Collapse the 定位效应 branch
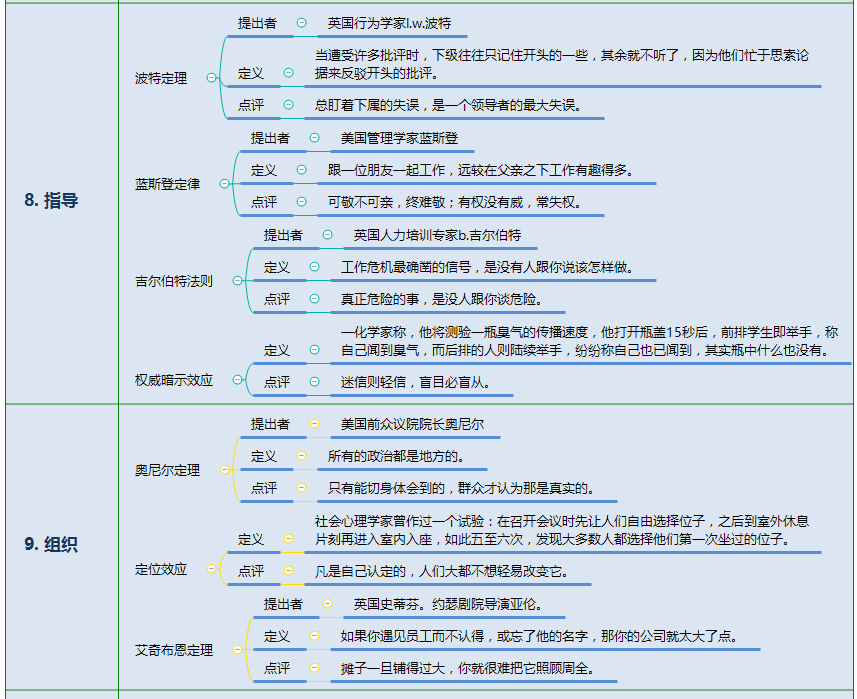This screenshot has width=857, height=699. [212, 569]
